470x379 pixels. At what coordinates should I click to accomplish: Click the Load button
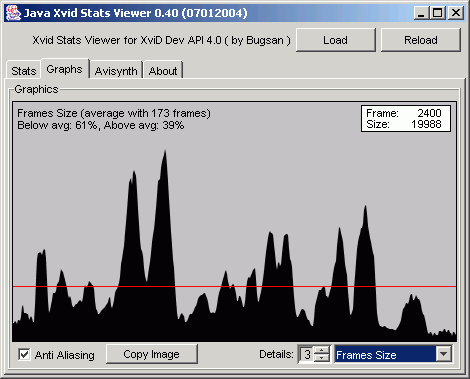(x=336, y=40)
